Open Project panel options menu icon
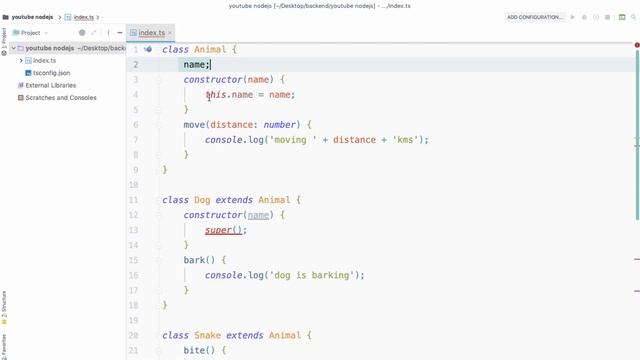This screenshot has width=640, height=360. [108, 33]
